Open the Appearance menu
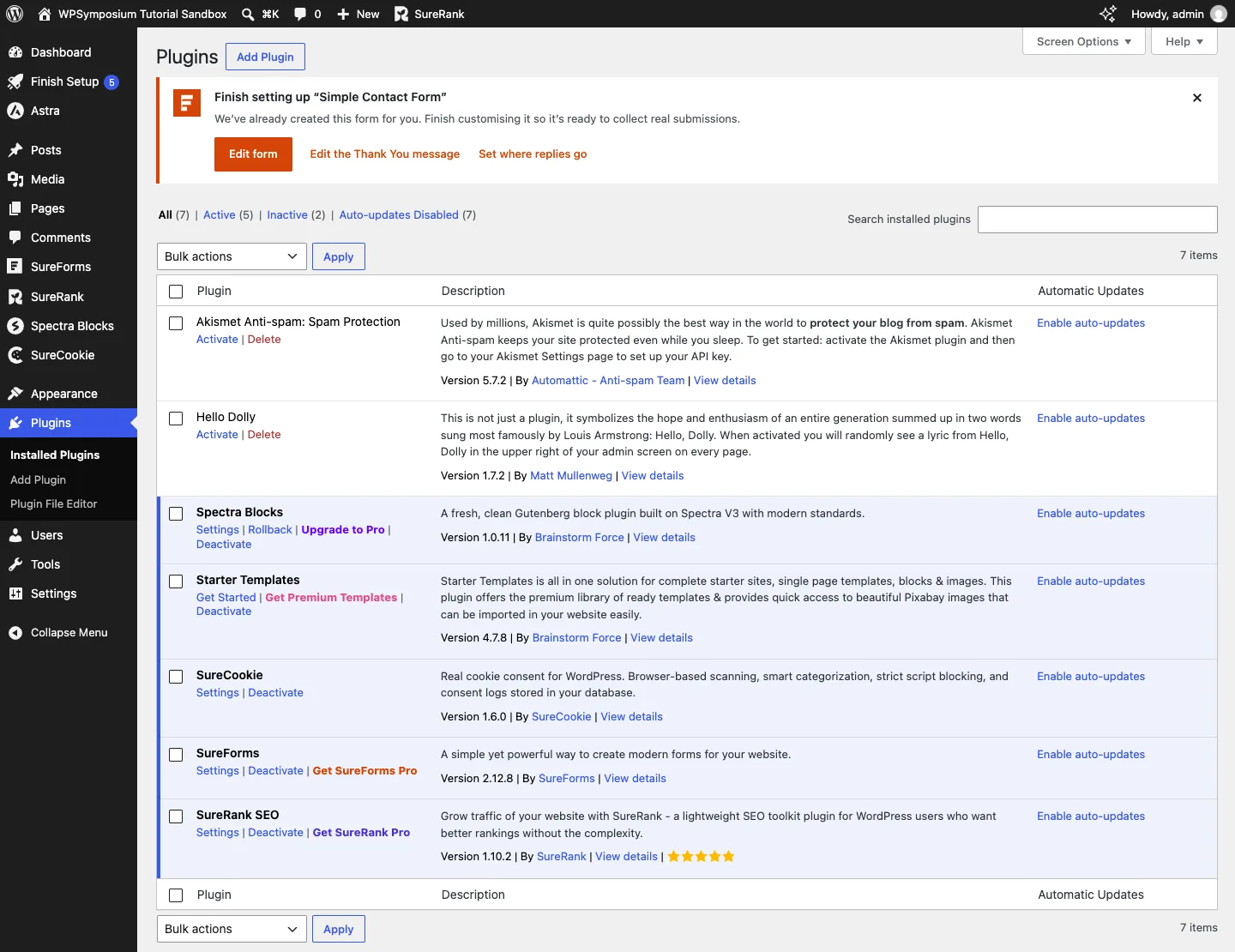The width and height of the screenshot is (1235, 952). (x=69, y=394)
